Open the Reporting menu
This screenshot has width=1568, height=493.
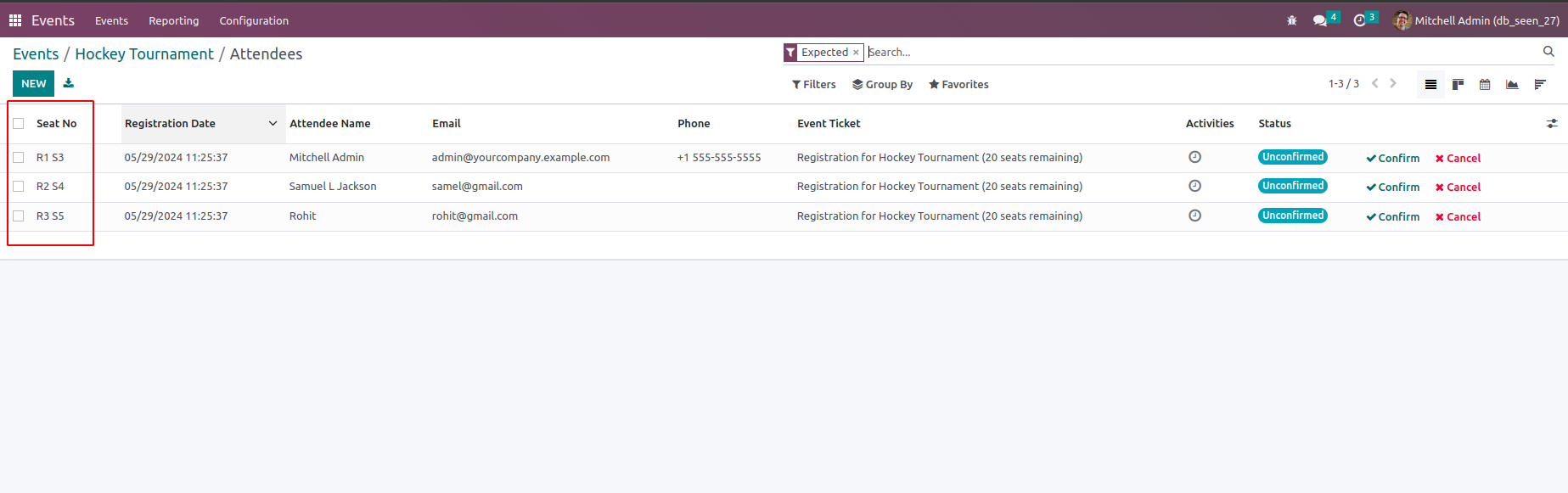click(174, 20)
